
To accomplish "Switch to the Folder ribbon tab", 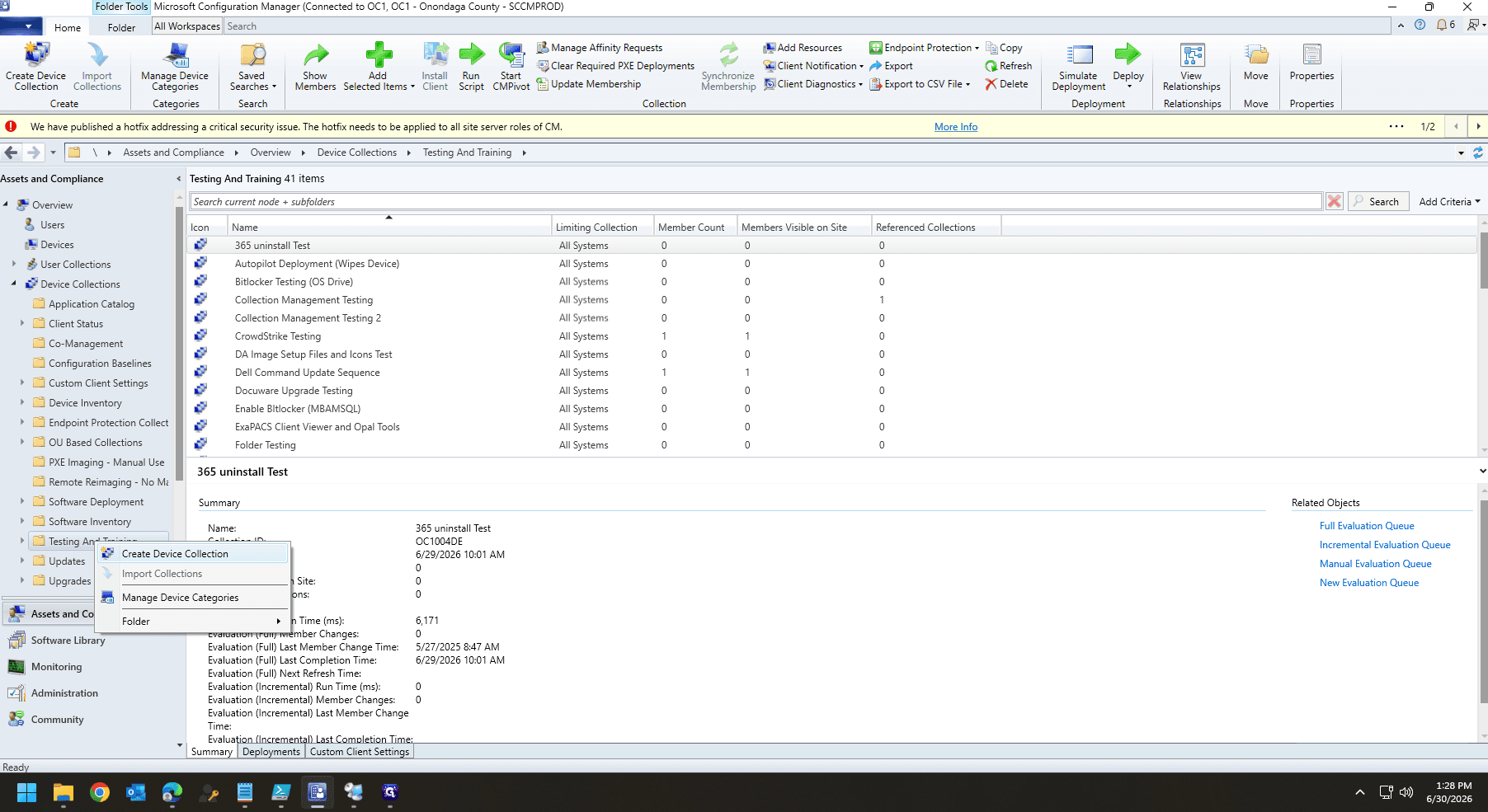I will [121, 27].
